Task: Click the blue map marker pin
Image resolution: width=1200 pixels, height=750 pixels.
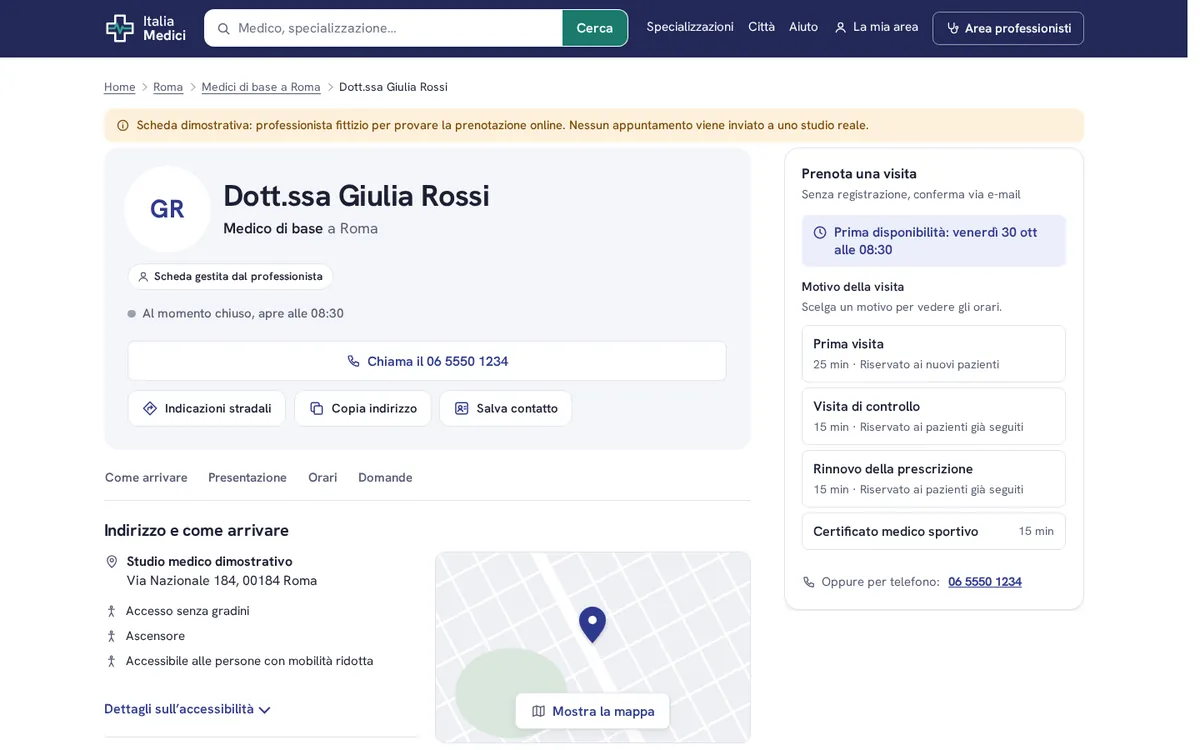Action: (592, 624)
